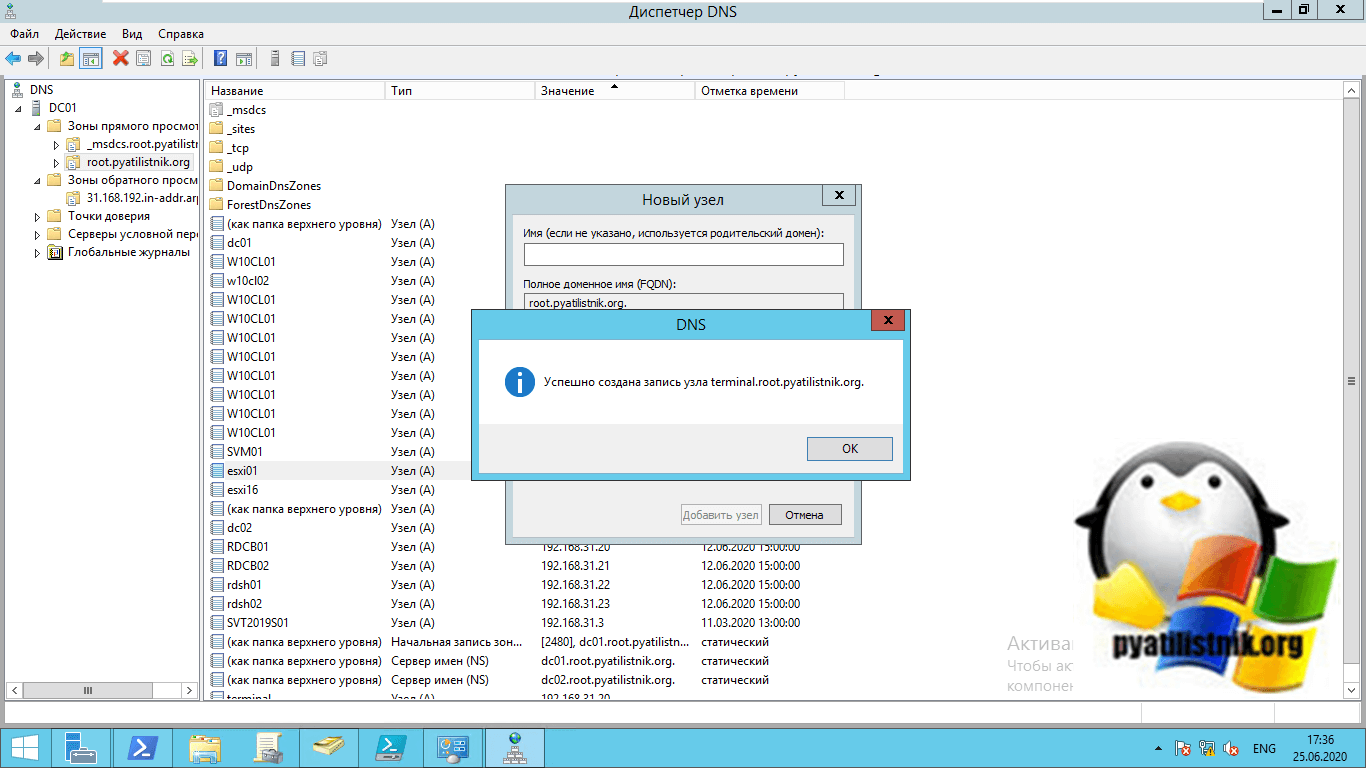Image resolution: width=1366 pixels, height=768 pixels.
Task: Click the red X delete icon
Action: [x=120, y=59]
